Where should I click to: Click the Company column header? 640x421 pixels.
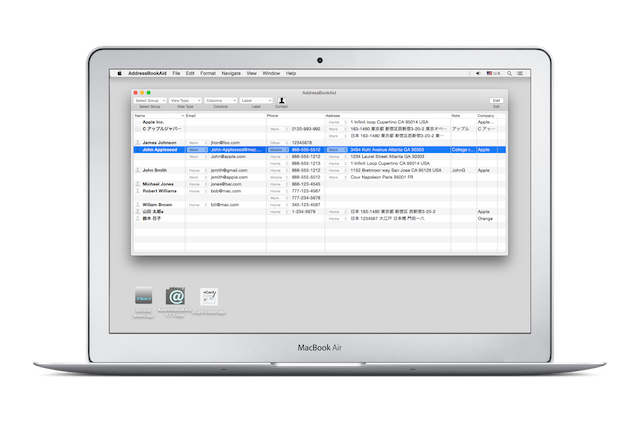pyautogui.click(x=487, y=116)
